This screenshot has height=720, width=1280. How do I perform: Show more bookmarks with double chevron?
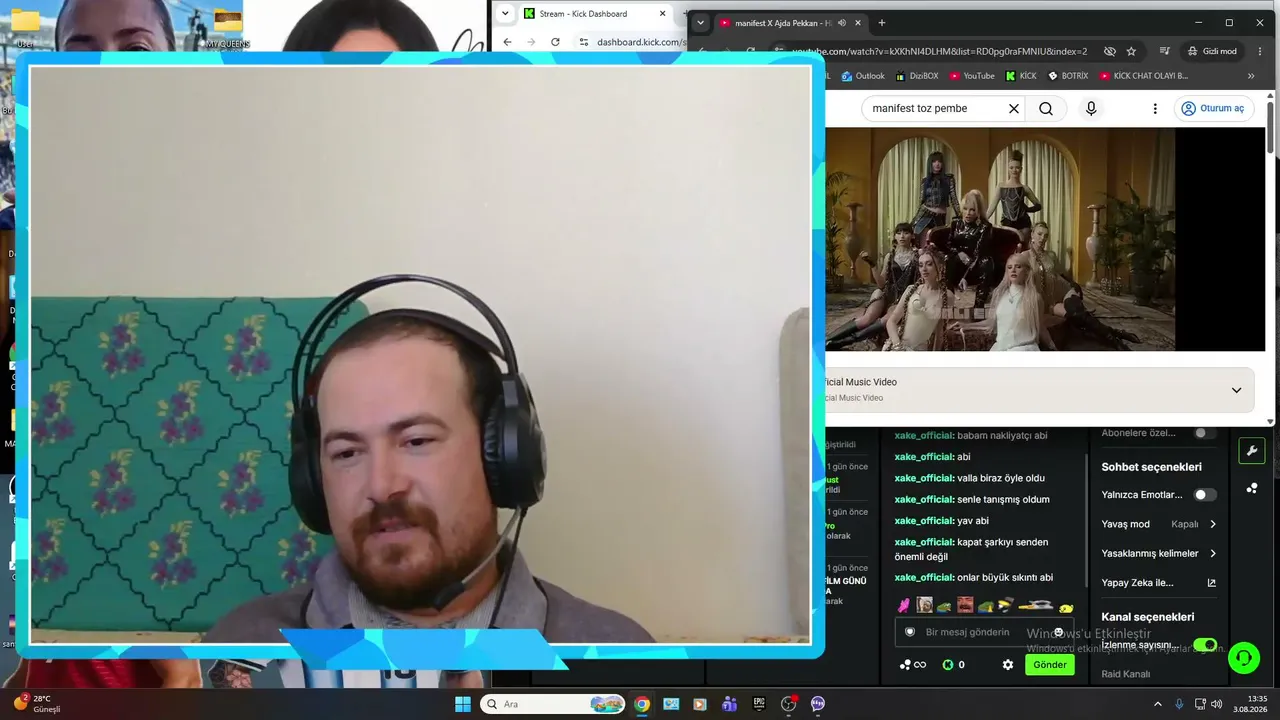(1250, 76)
